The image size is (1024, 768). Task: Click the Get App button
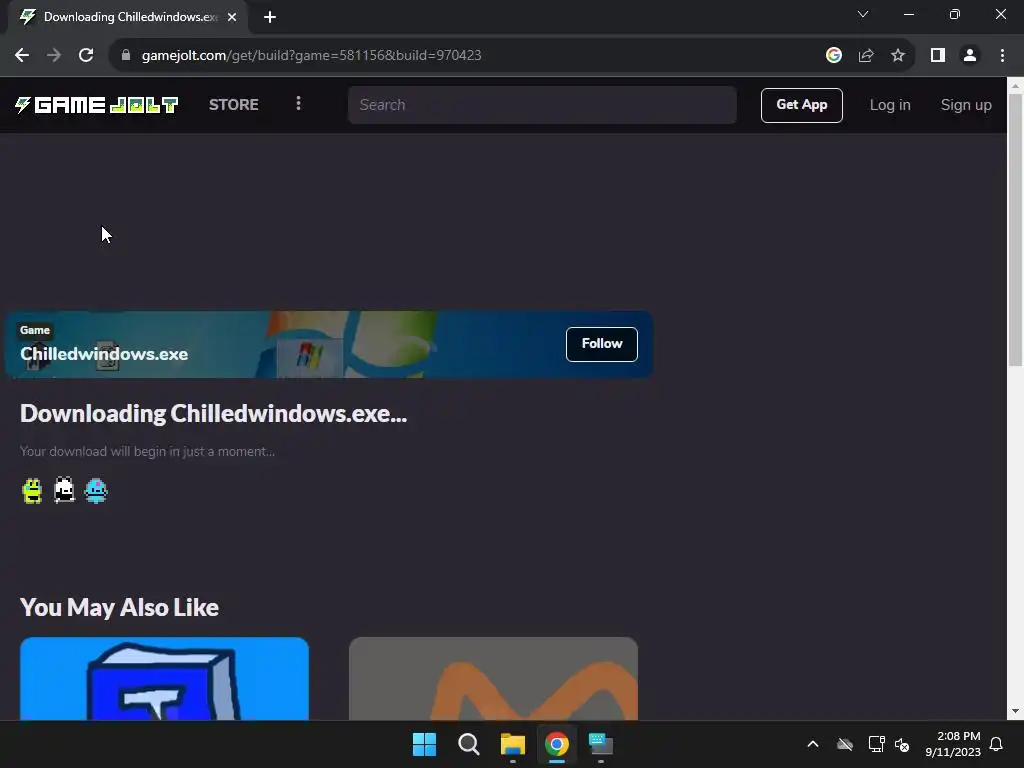tap(801, 105)
